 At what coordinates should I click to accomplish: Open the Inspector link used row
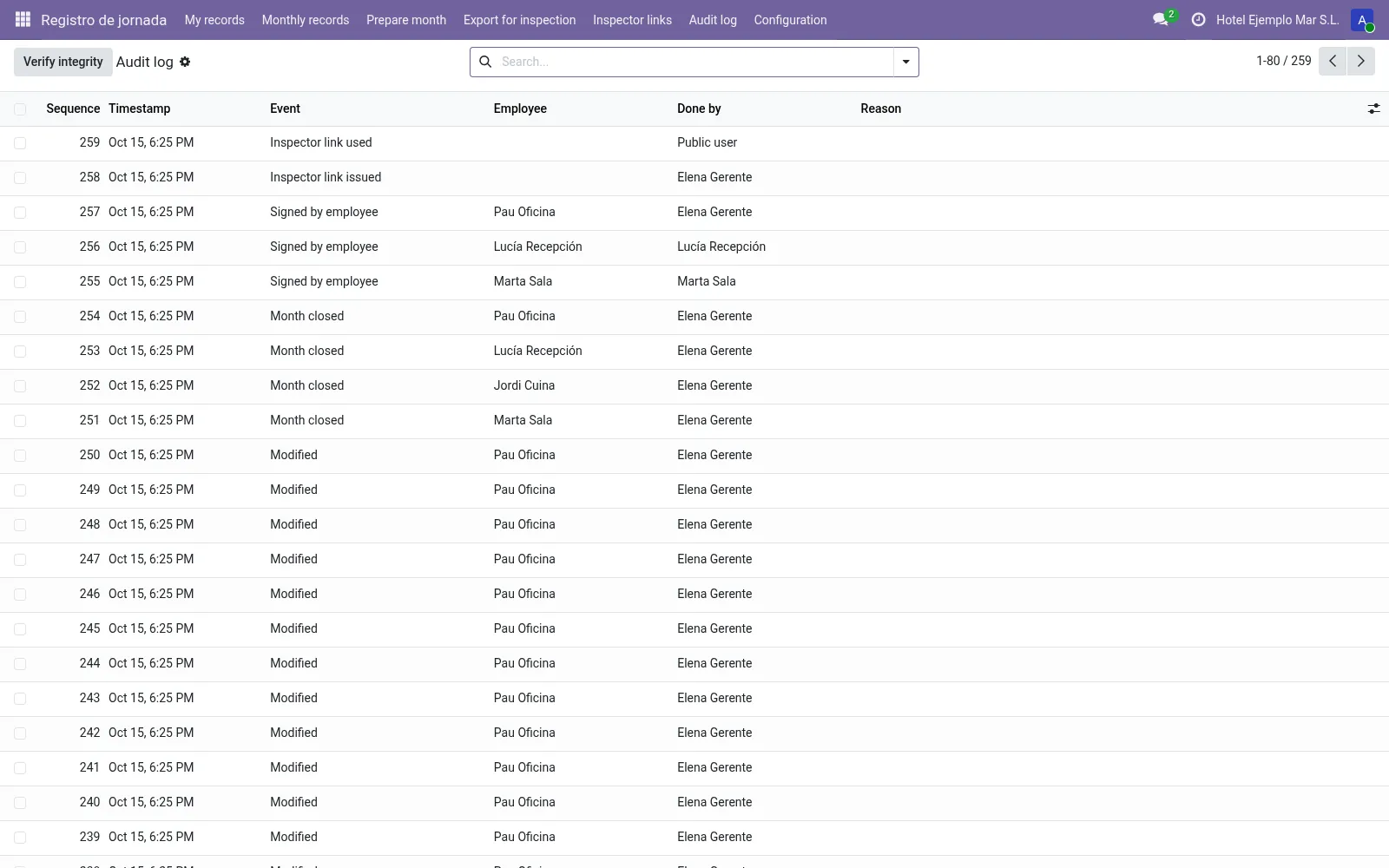tap(694, 143)
